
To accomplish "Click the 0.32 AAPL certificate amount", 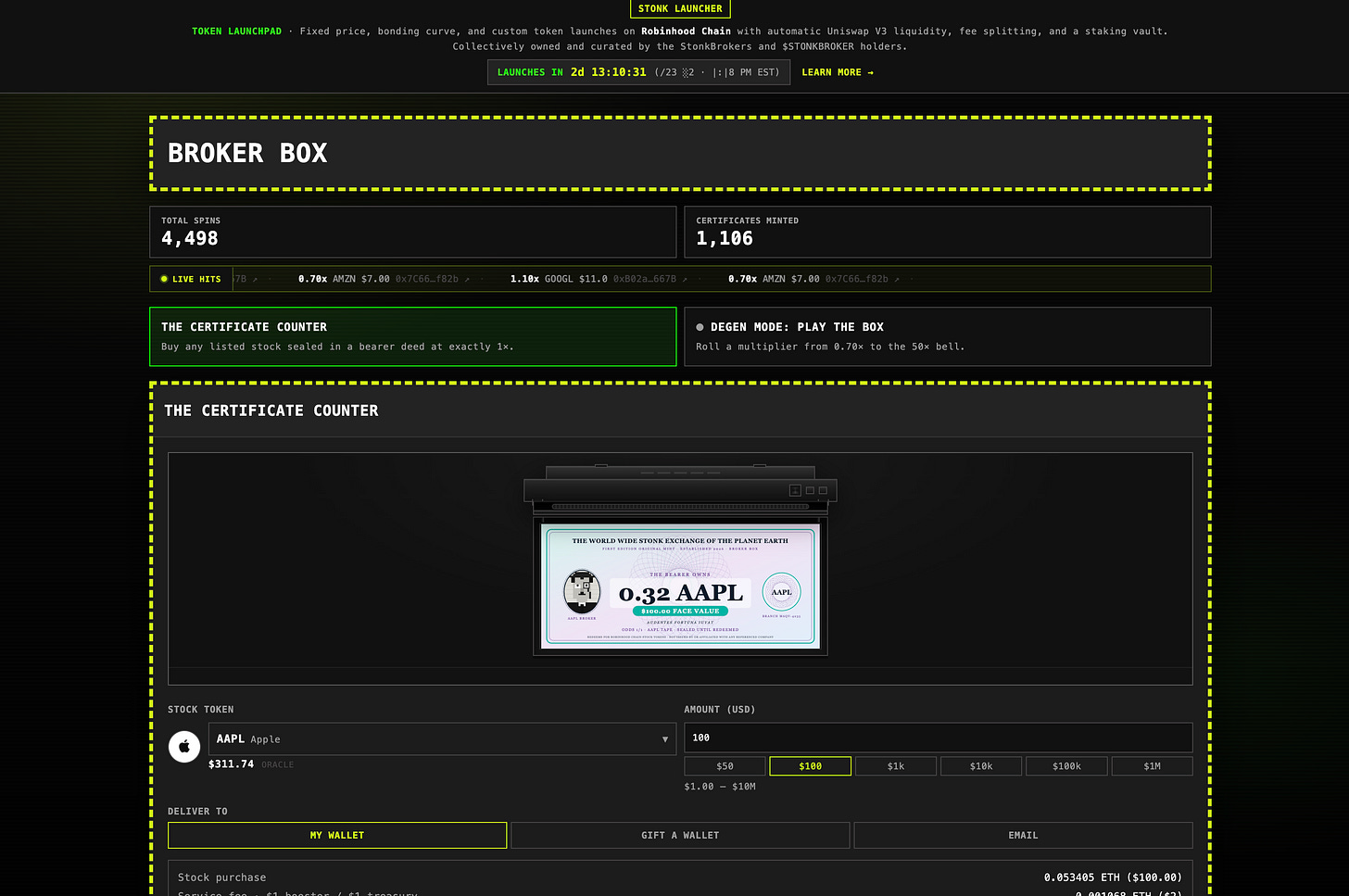I will tap(681, 593).
